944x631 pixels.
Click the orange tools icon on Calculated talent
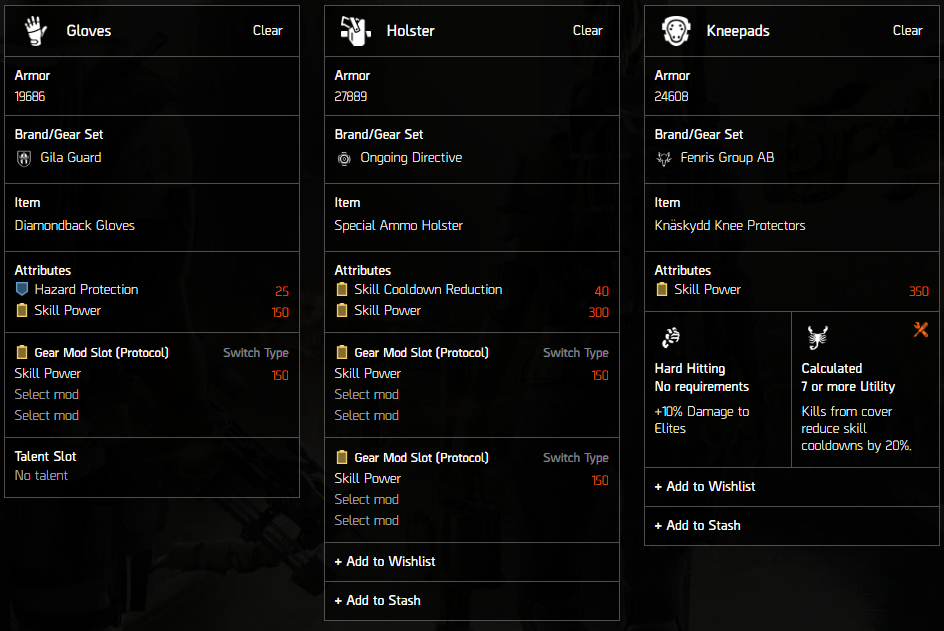click(x=921, y=329)
